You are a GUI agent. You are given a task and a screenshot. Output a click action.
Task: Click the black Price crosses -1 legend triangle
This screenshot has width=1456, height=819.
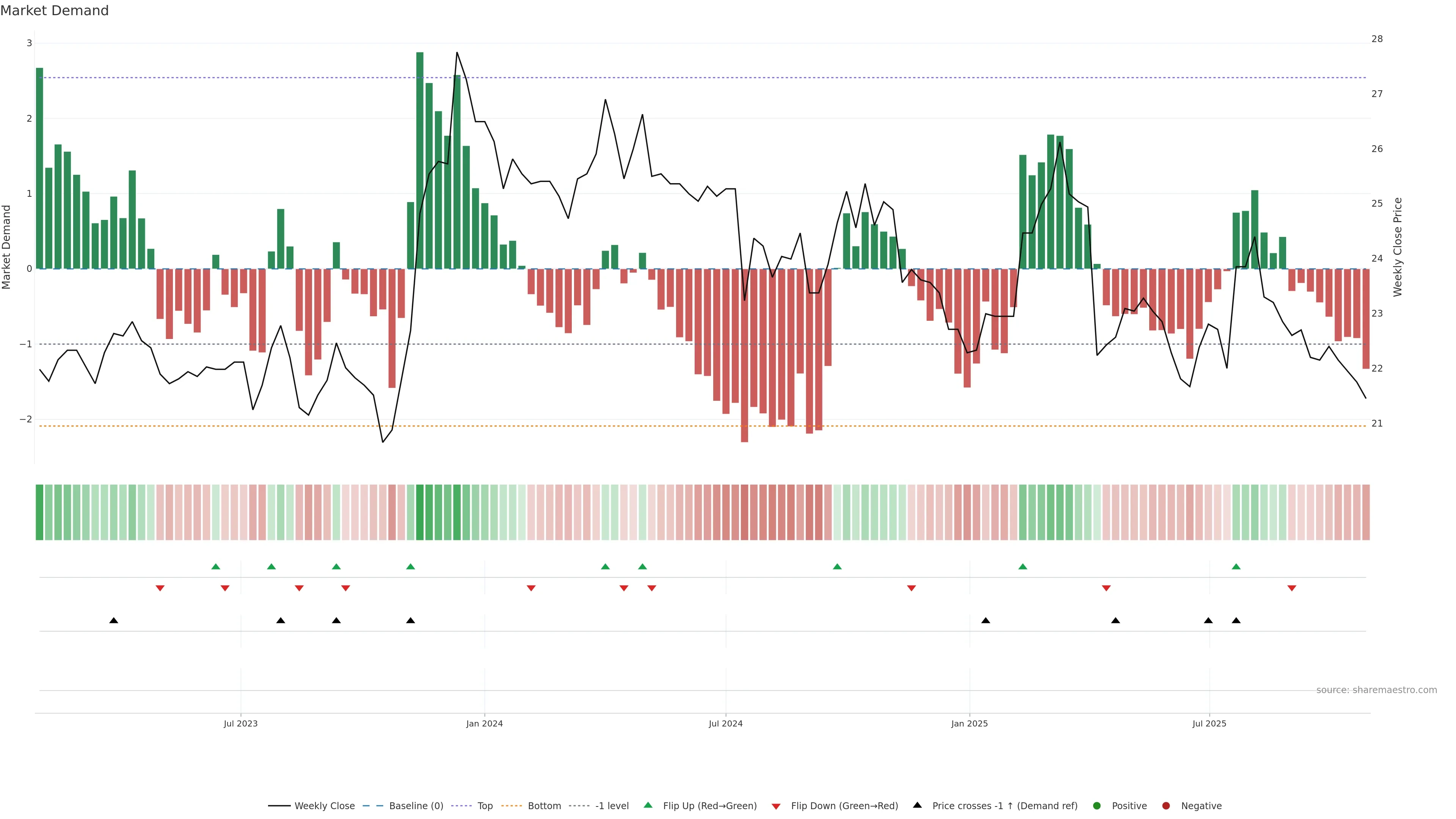coord(917,805)
